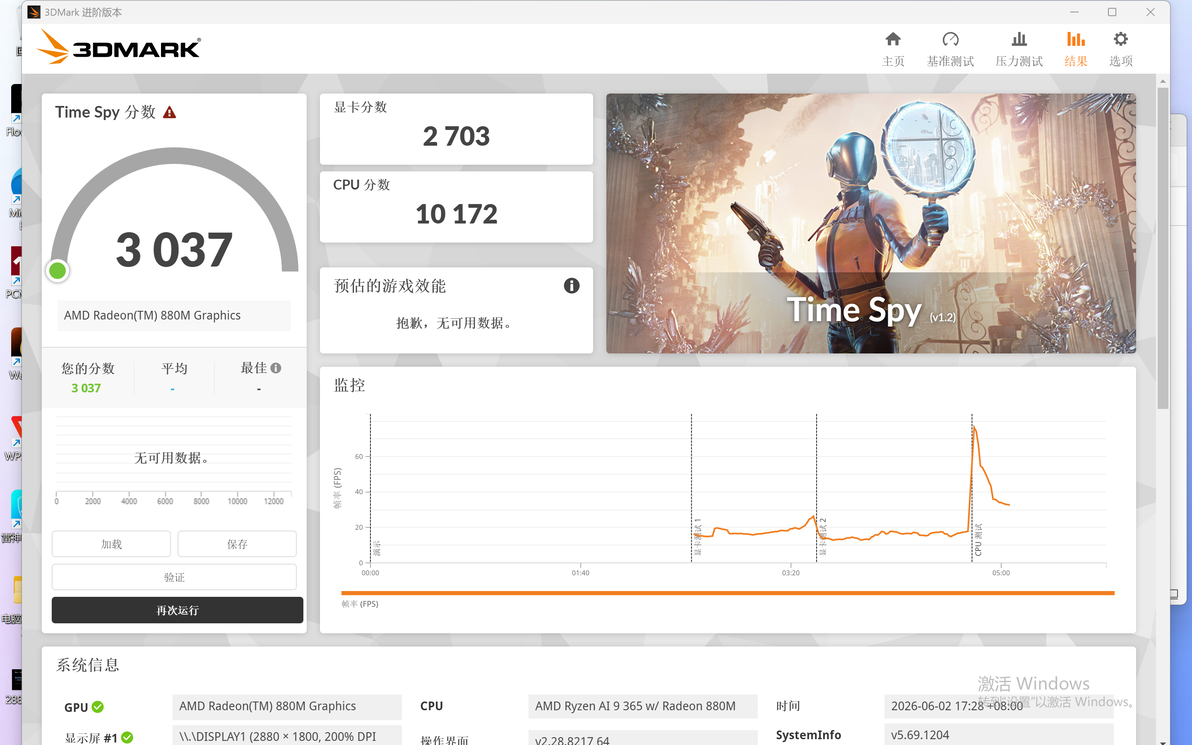Click the CPU value AMD Ryzen AI 9 365
Screen dimensions: 1192x745
642,706
